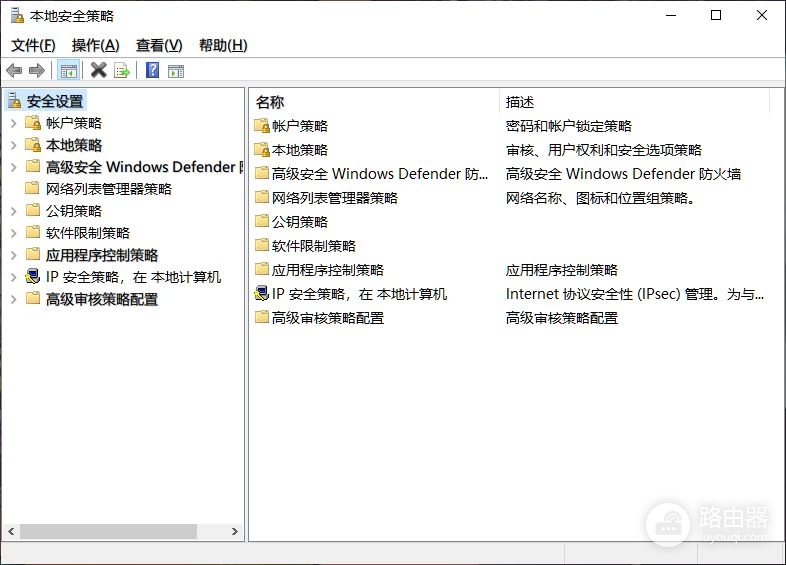Close the 本地安全策略 window

[x=762, y=16]
